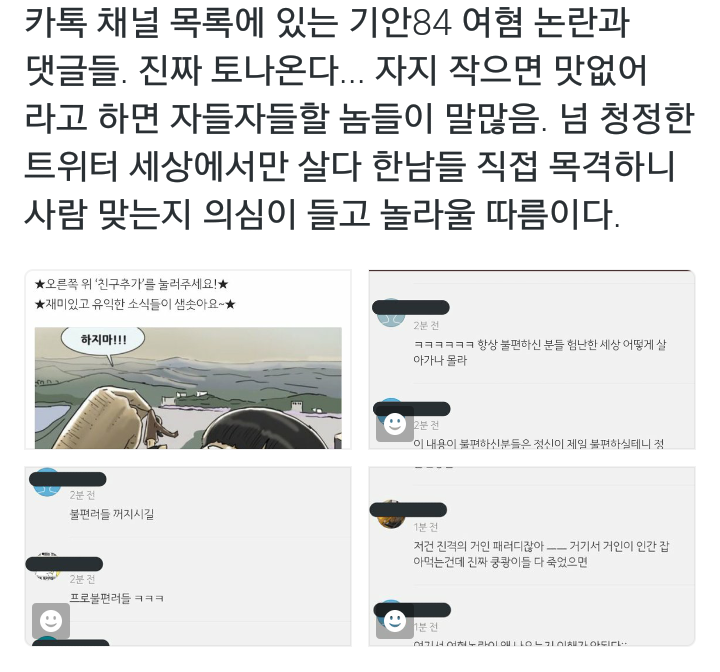Click the ★오른쪽 위 '친구추가'를 눌러주세요 line

[131, 284]
